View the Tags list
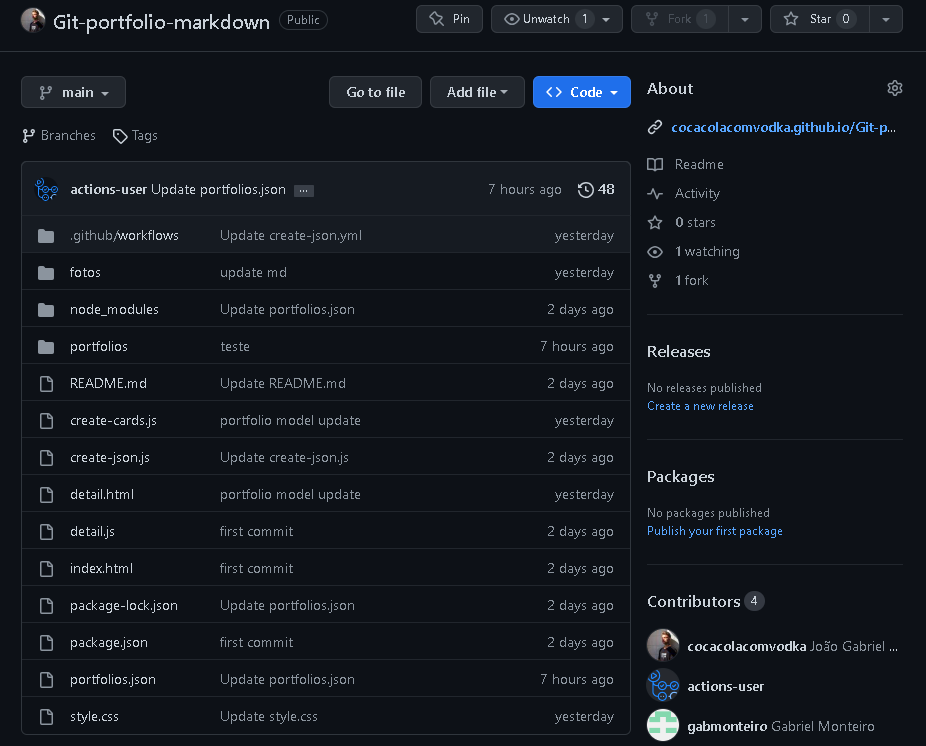This screenshot has height=746, width=926. (x=135, y=136)
